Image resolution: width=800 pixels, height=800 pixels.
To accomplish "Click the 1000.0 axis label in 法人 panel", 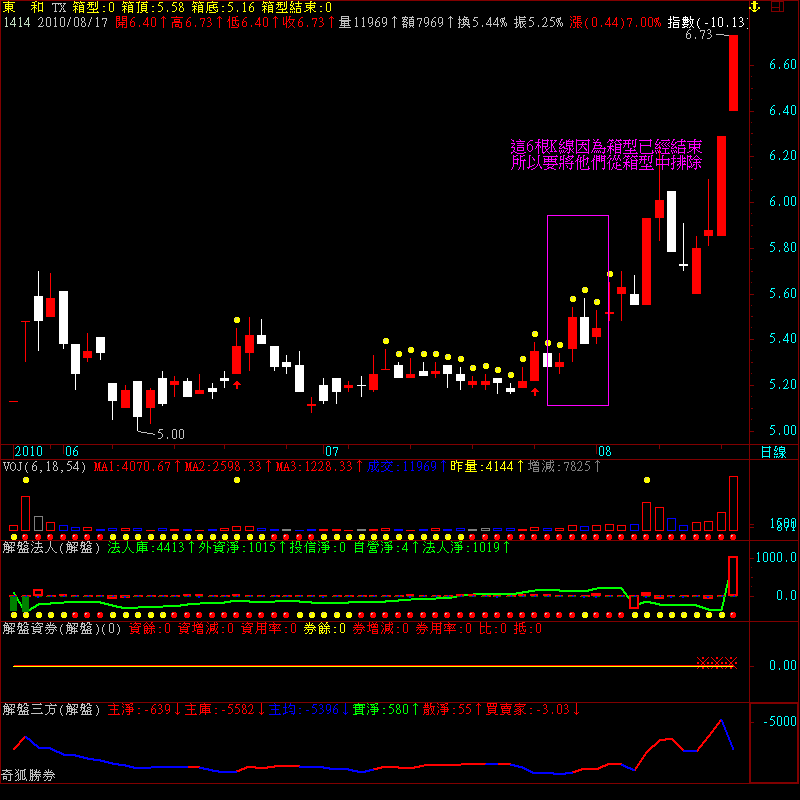I will (x=776, y=557).
